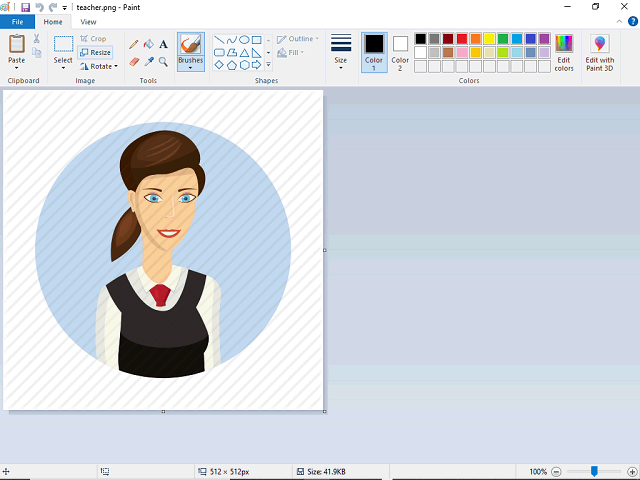The image size is (640, 480).
Task: Click the Crop button
Action: click(93, 39)
